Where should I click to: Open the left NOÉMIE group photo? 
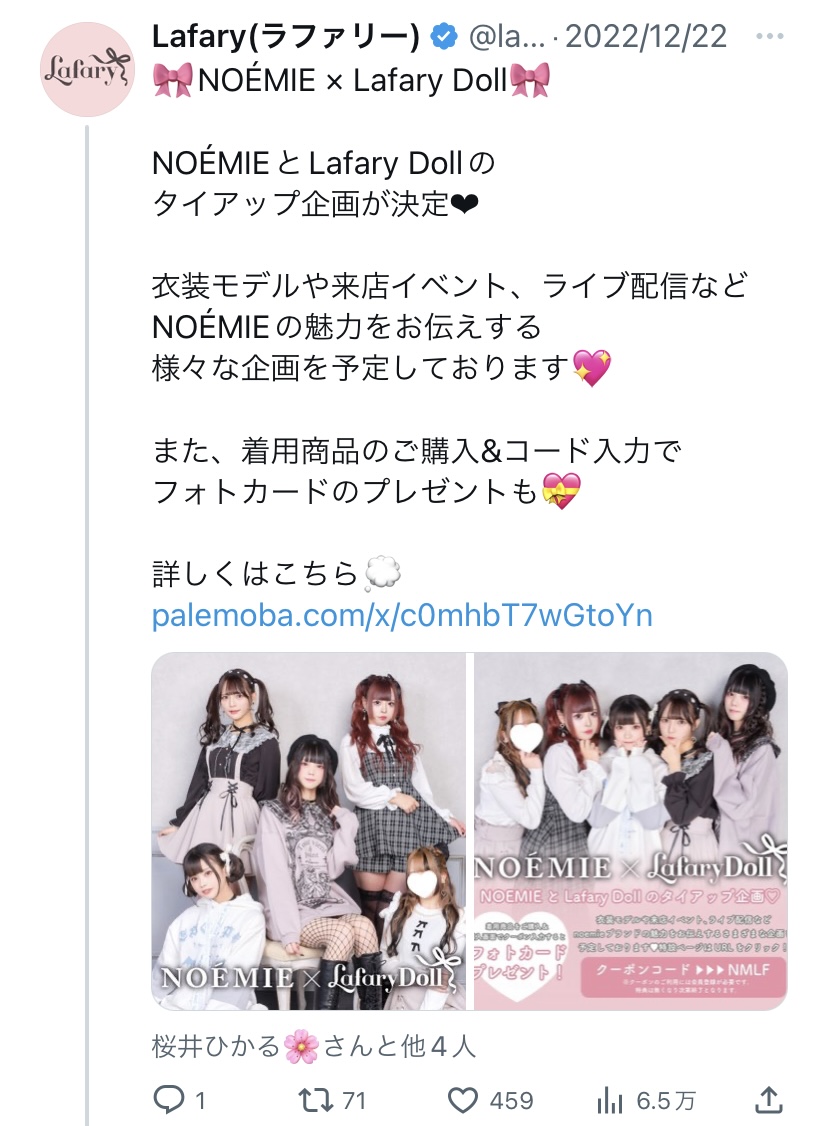(x=308, y=831)
